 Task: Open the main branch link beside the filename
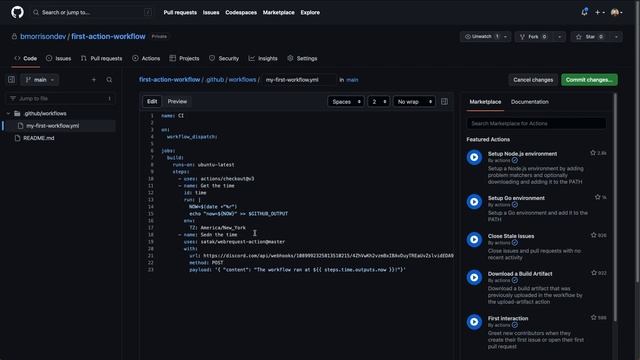[x=352, y=80]
